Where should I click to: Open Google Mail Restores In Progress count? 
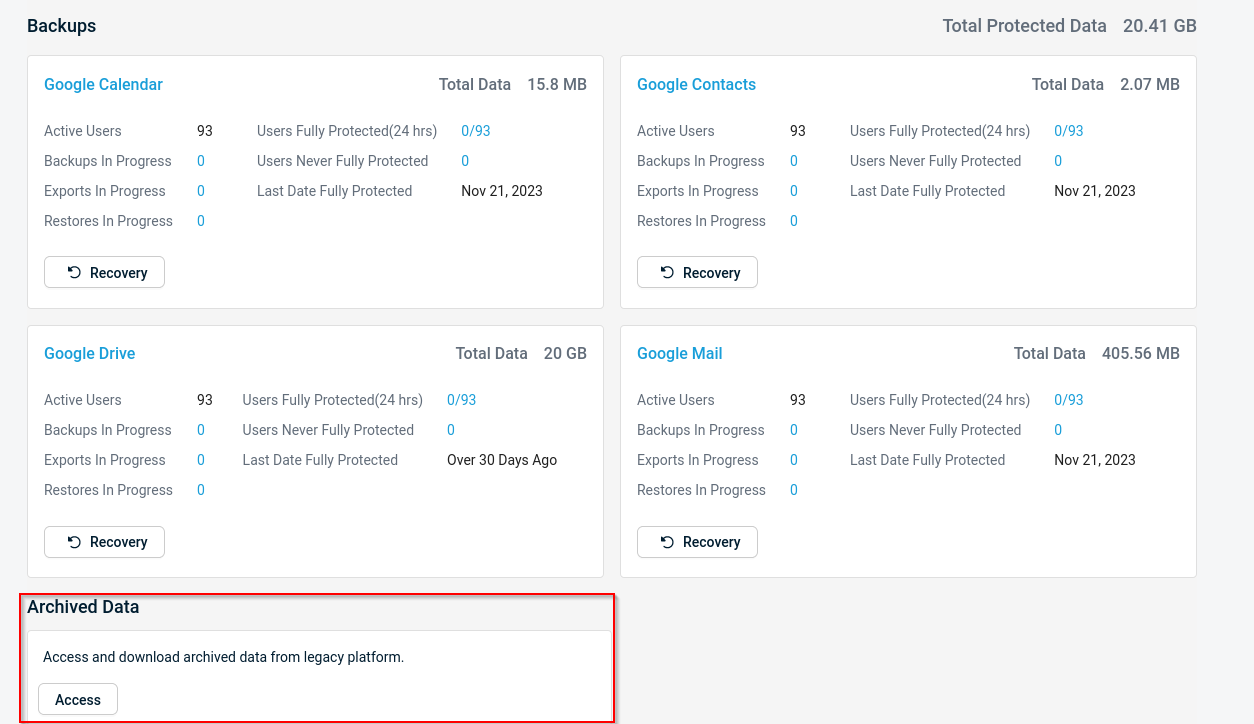(x=794, y=490)
